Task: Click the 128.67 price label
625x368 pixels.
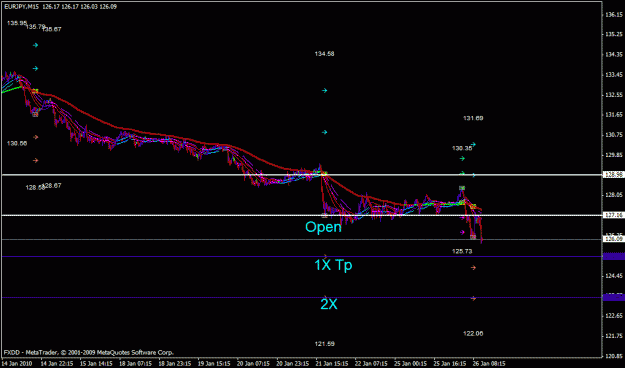Action: coord(52,185)
